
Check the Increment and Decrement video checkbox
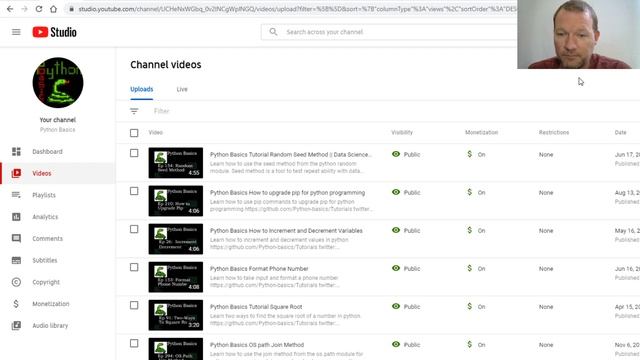(x=134, y=229)
